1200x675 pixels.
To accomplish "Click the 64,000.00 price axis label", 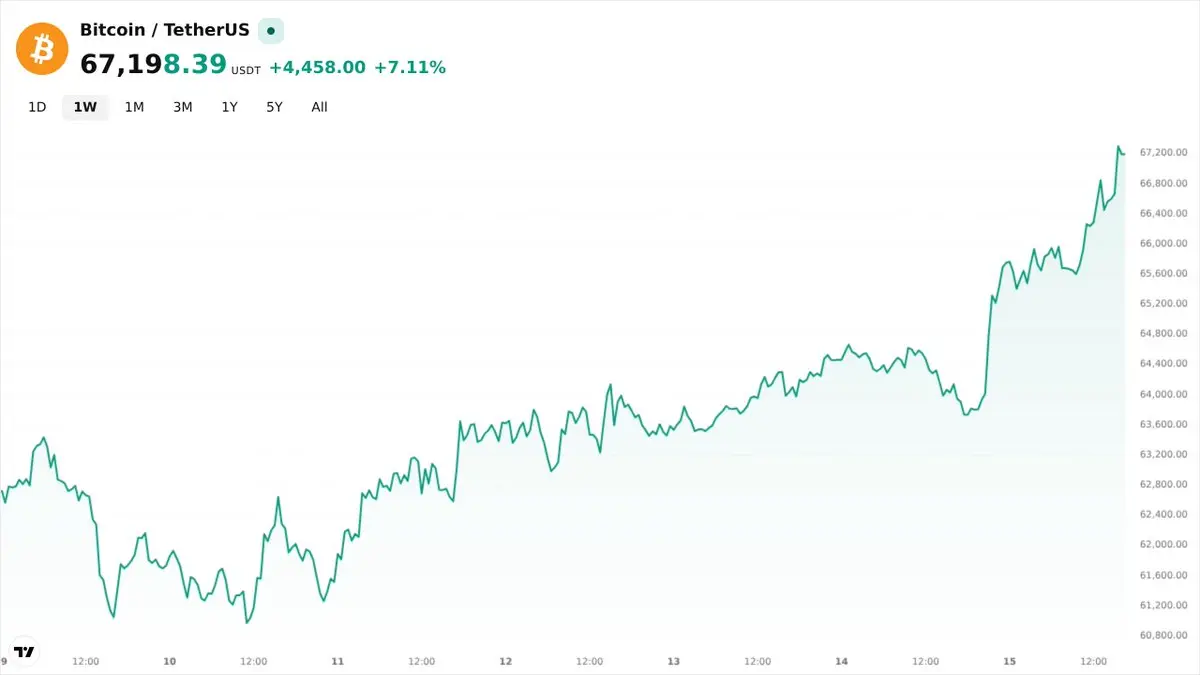I will tap(1163, 394).
